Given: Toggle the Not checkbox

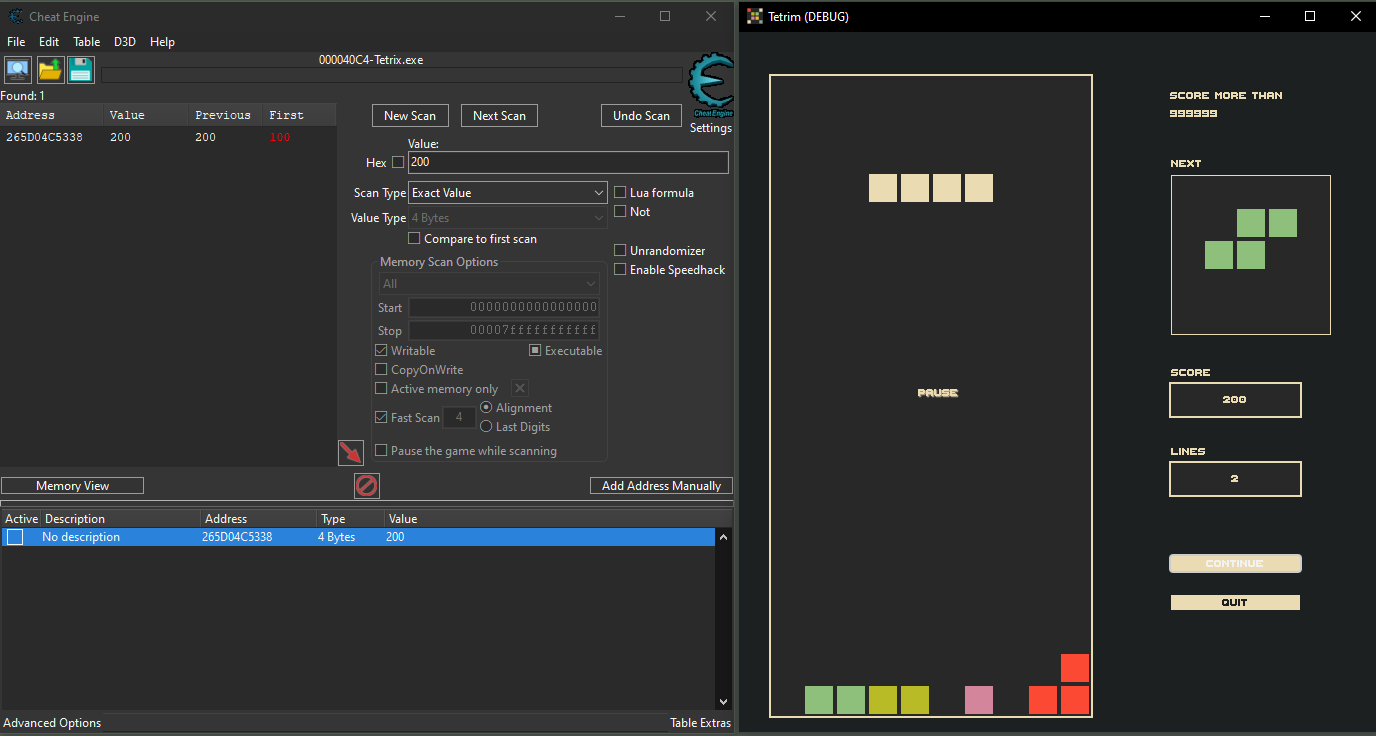Looking at the screenshot, I should coord(620,212).
